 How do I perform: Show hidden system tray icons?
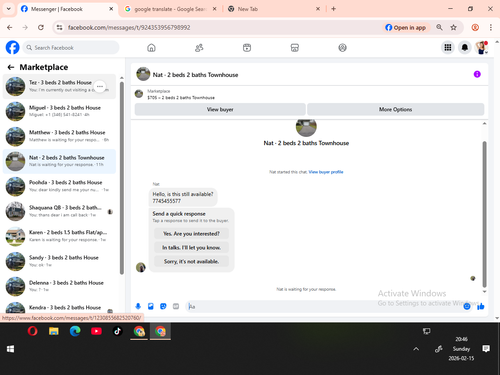tap(416, 349)
